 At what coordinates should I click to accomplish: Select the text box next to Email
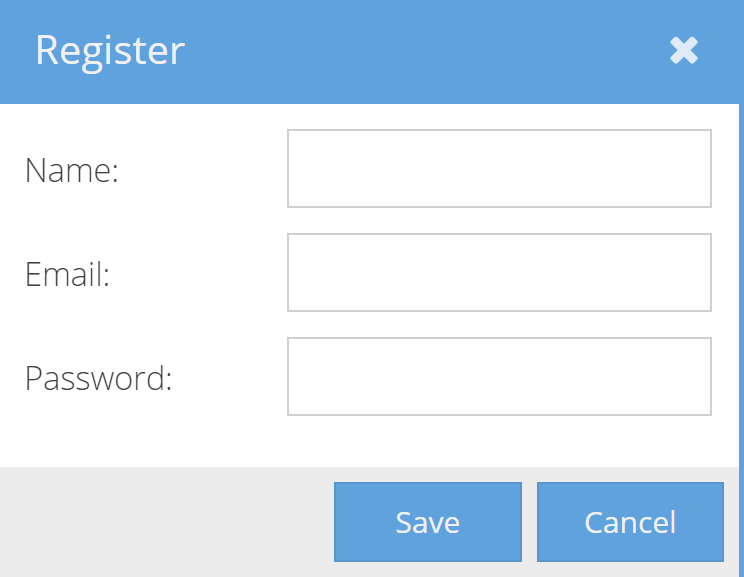click(x=499, y=272)
